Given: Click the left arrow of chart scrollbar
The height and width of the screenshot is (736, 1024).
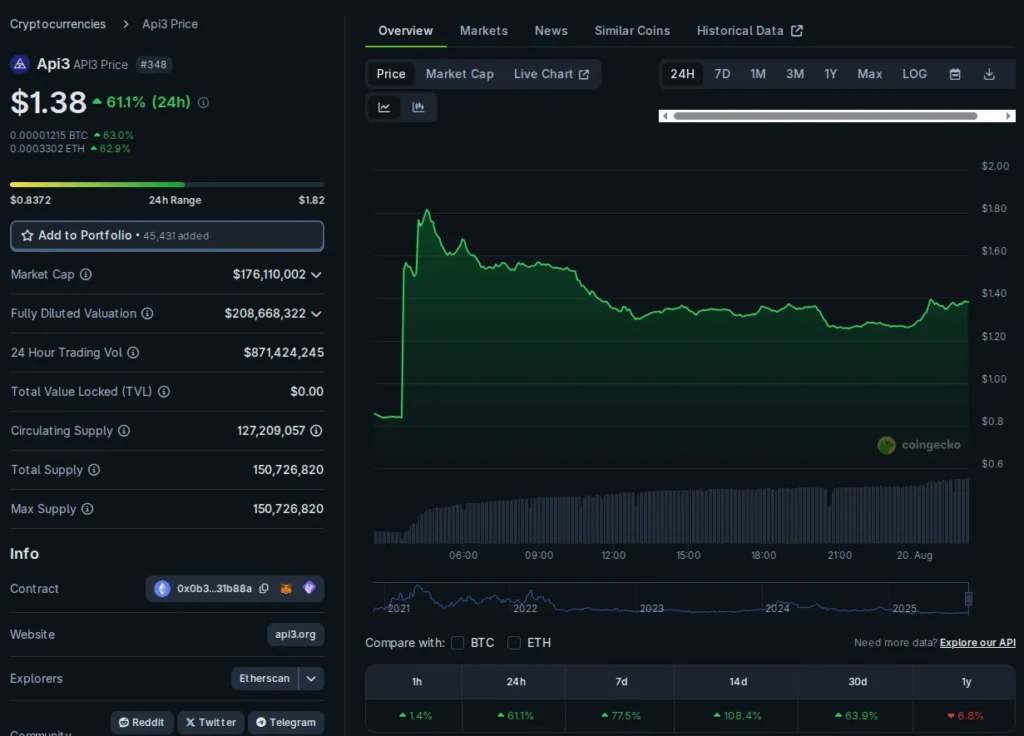Looking at the screenshot, I should click(x=665, y=116).
